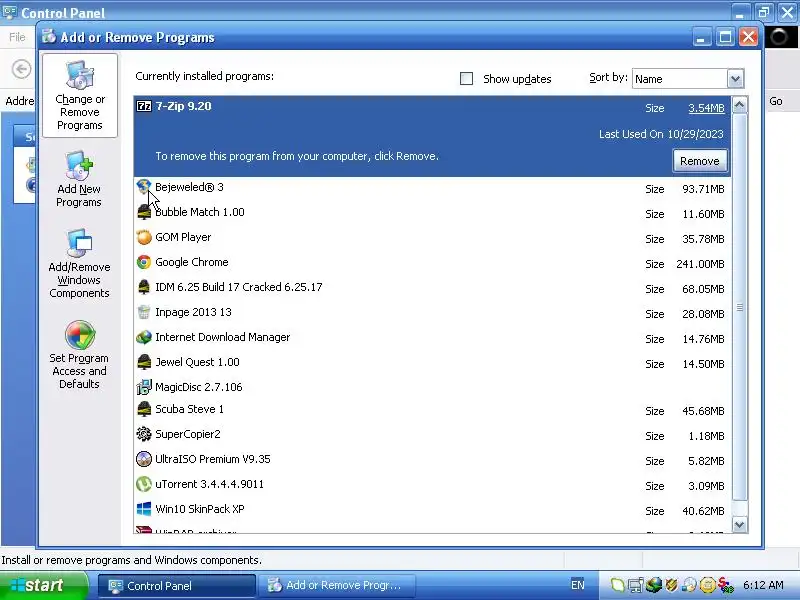The image size is (800, 600).
Task: Click the Internet Download Manager icon
Action: [144, 337]
